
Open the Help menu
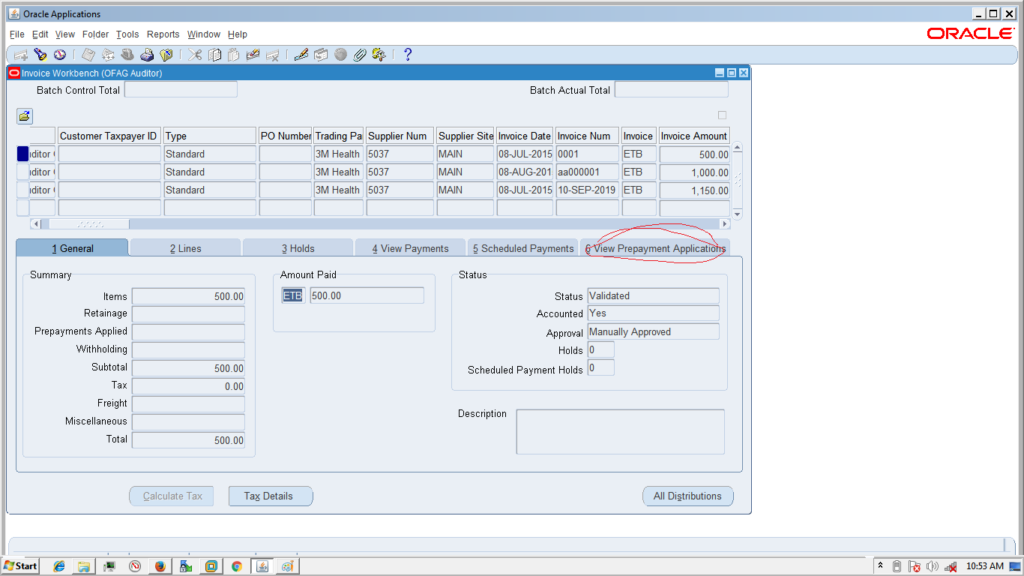point(237,34)
